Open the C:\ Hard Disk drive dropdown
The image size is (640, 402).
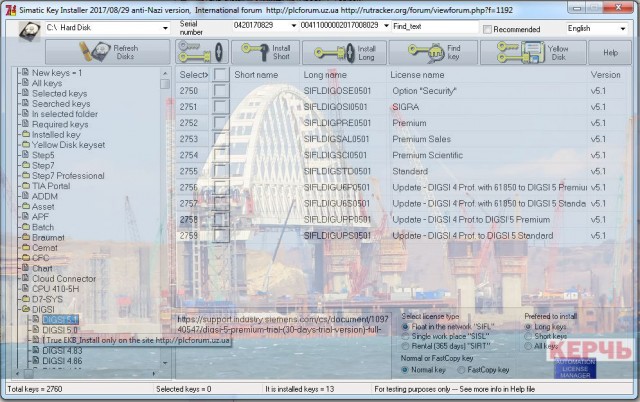(165, 28)
